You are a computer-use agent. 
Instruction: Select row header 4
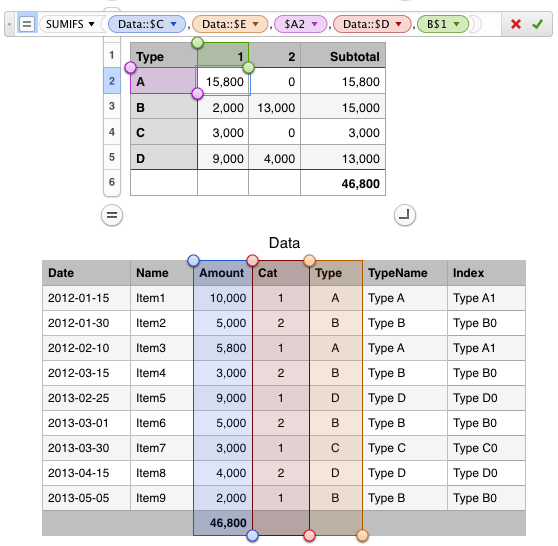[112, 132]
